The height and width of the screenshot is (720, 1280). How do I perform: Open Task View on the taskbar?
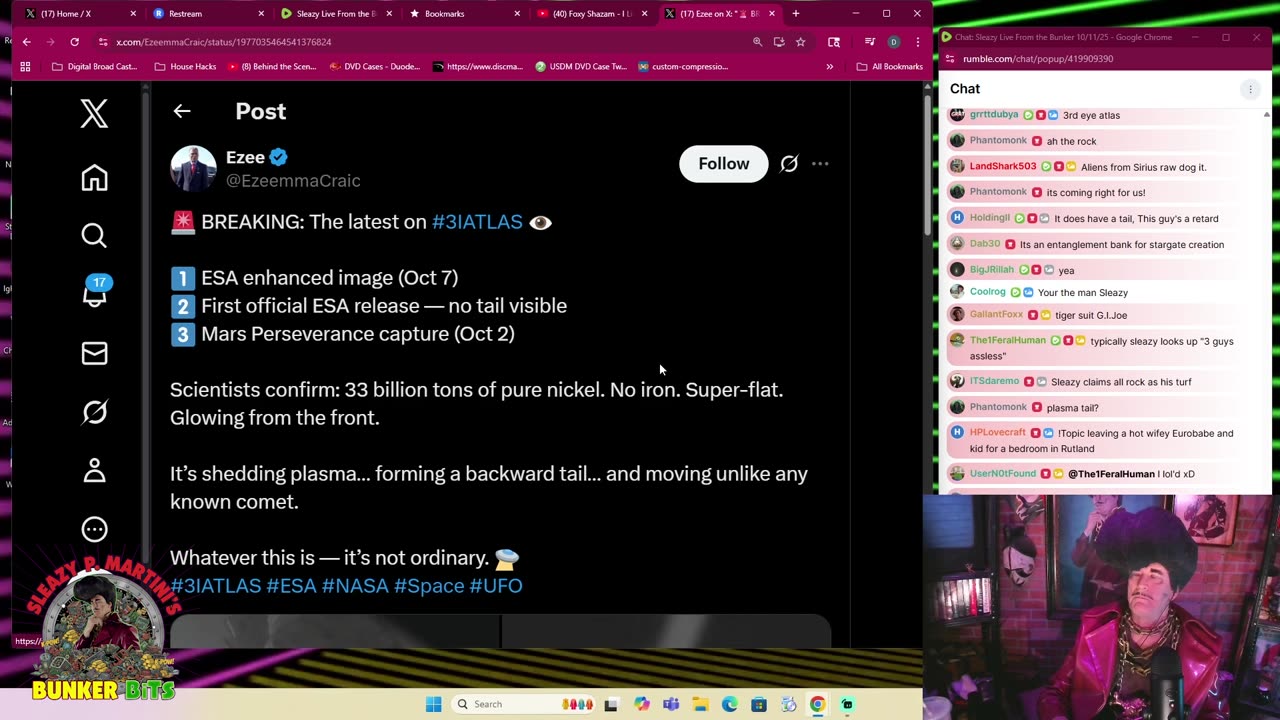[611, 704]
